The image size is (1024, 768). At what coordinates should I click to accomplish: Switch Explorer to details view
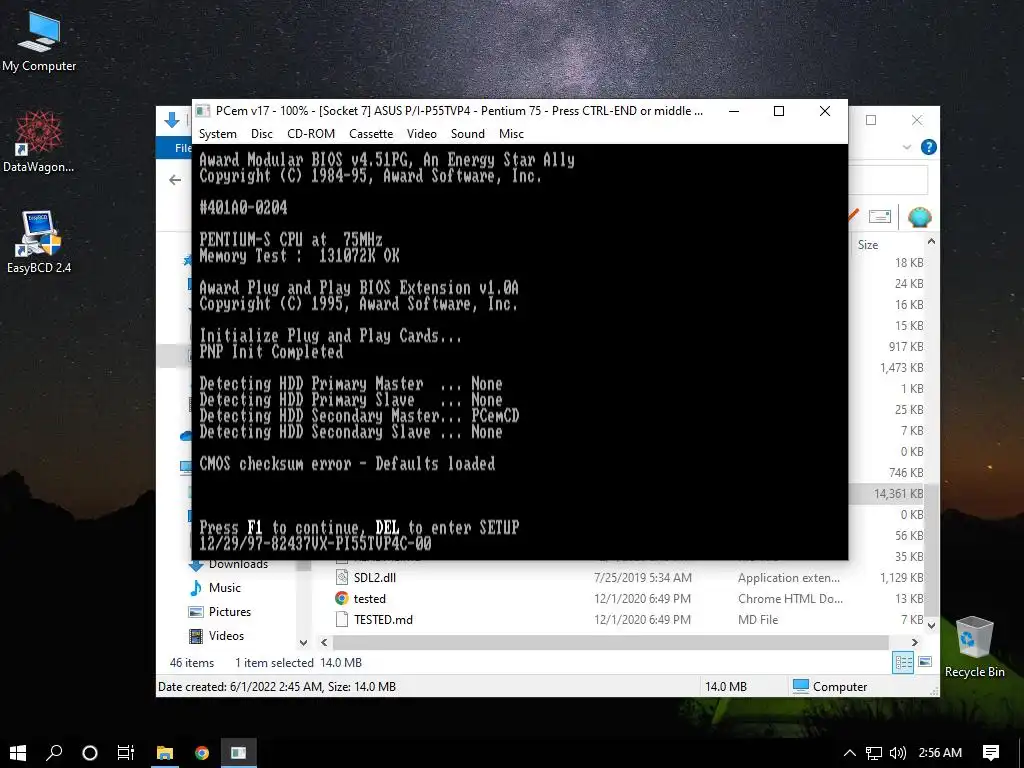click(903, 663)
